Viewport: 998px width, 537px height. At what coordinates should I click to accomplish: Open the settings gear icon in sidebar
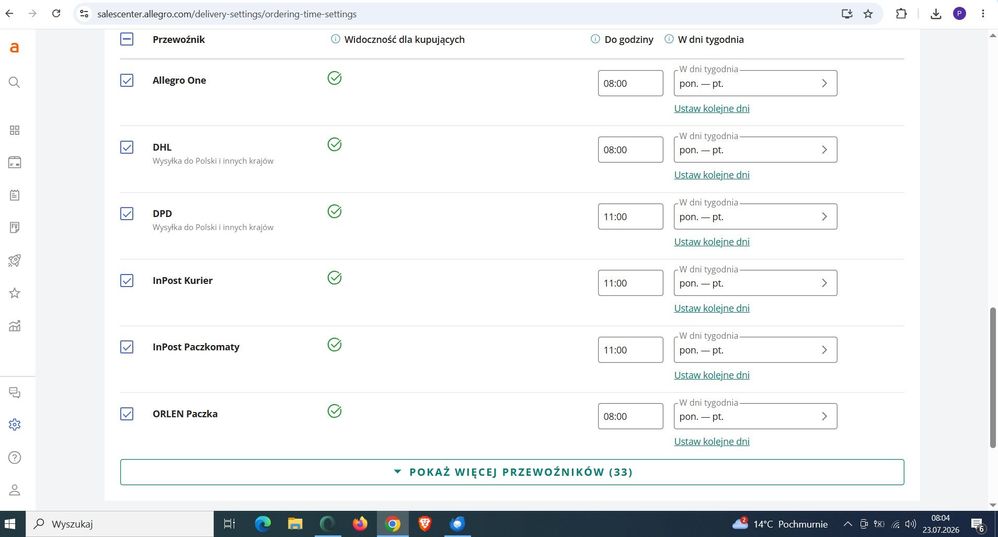click(x=14, y=424)
